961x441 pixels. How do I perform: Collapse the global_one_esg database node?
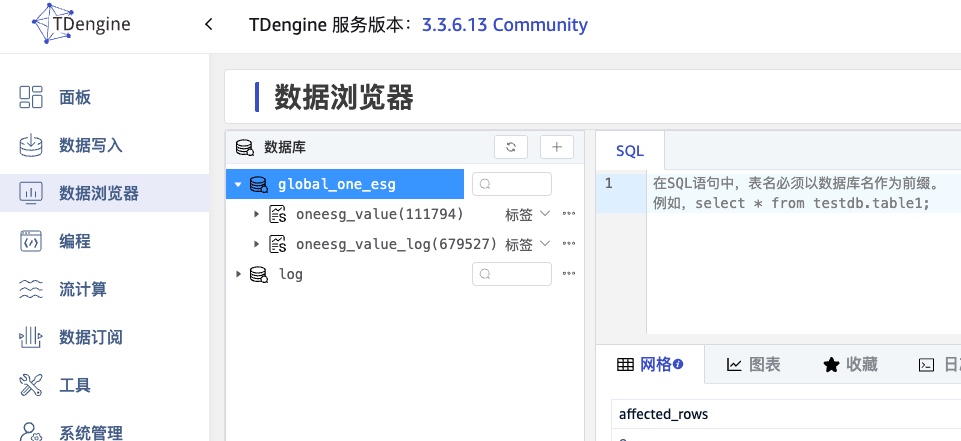tap(238, 184)
